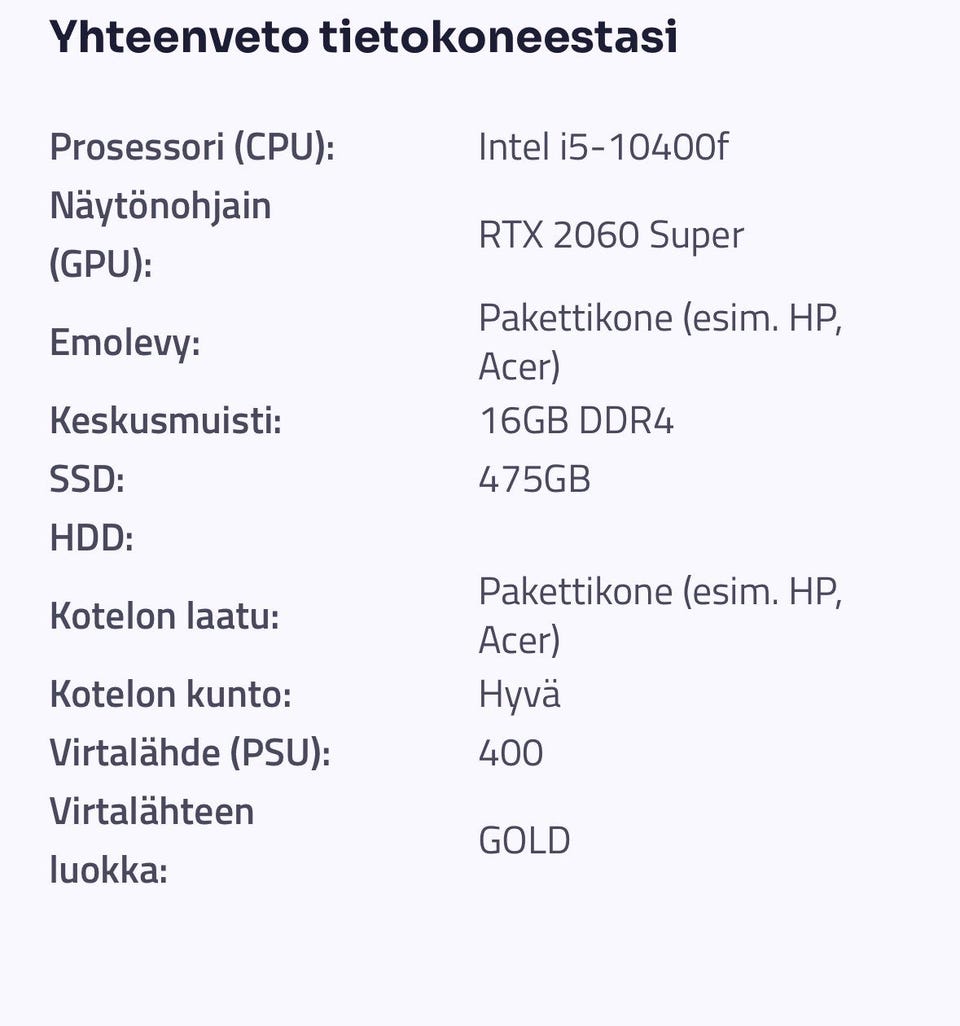Select the Keskusmuisti label
This screenshot has width=960, height=1026.
(x=166, y=420)
